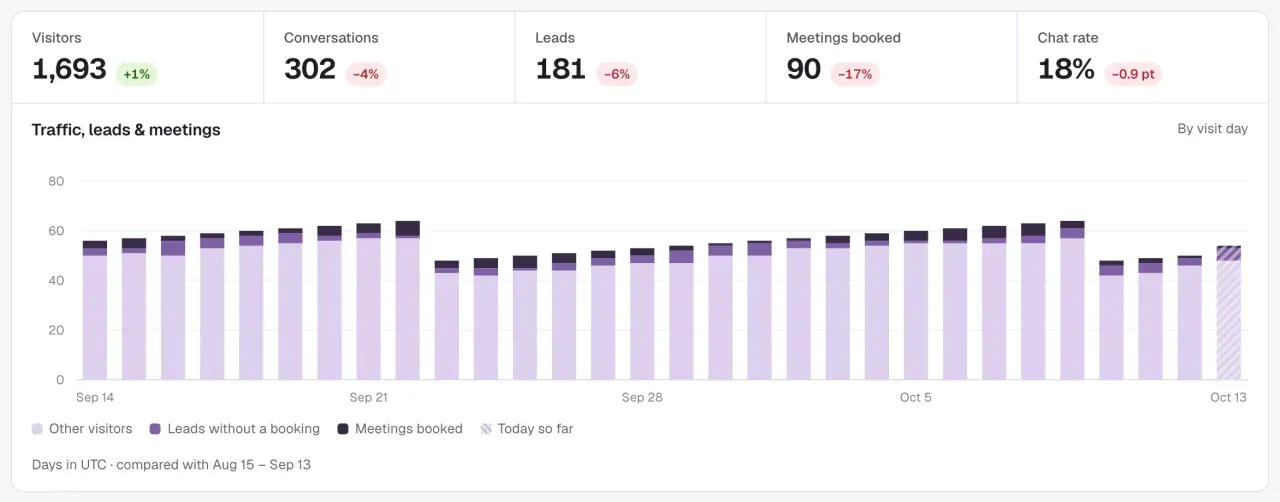Click the 20 y-axis tick label
1280x502 pixels.
pos(56,330)
